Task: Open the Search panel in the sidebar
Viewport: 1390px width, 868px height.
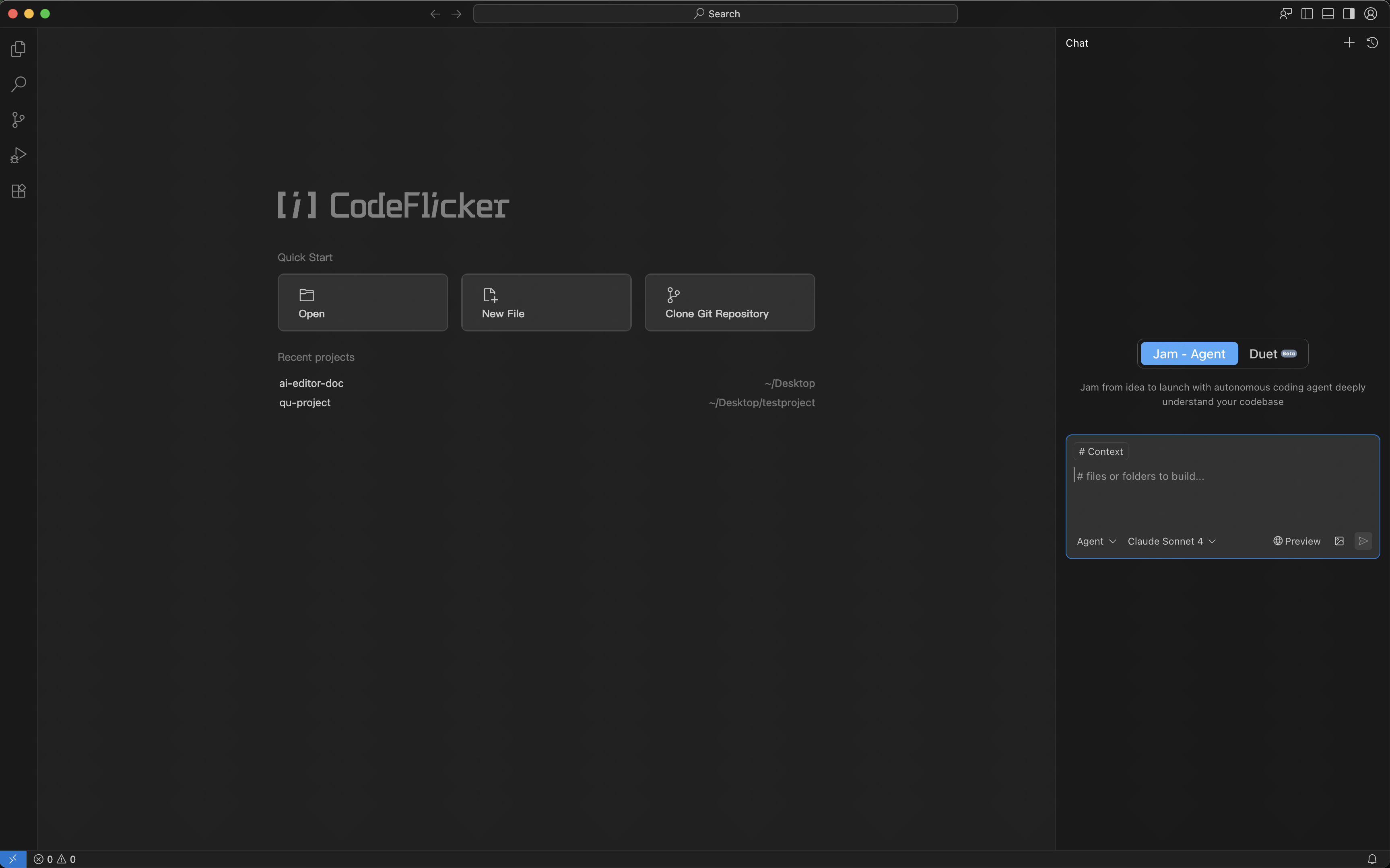Action: tap(18, 84)
